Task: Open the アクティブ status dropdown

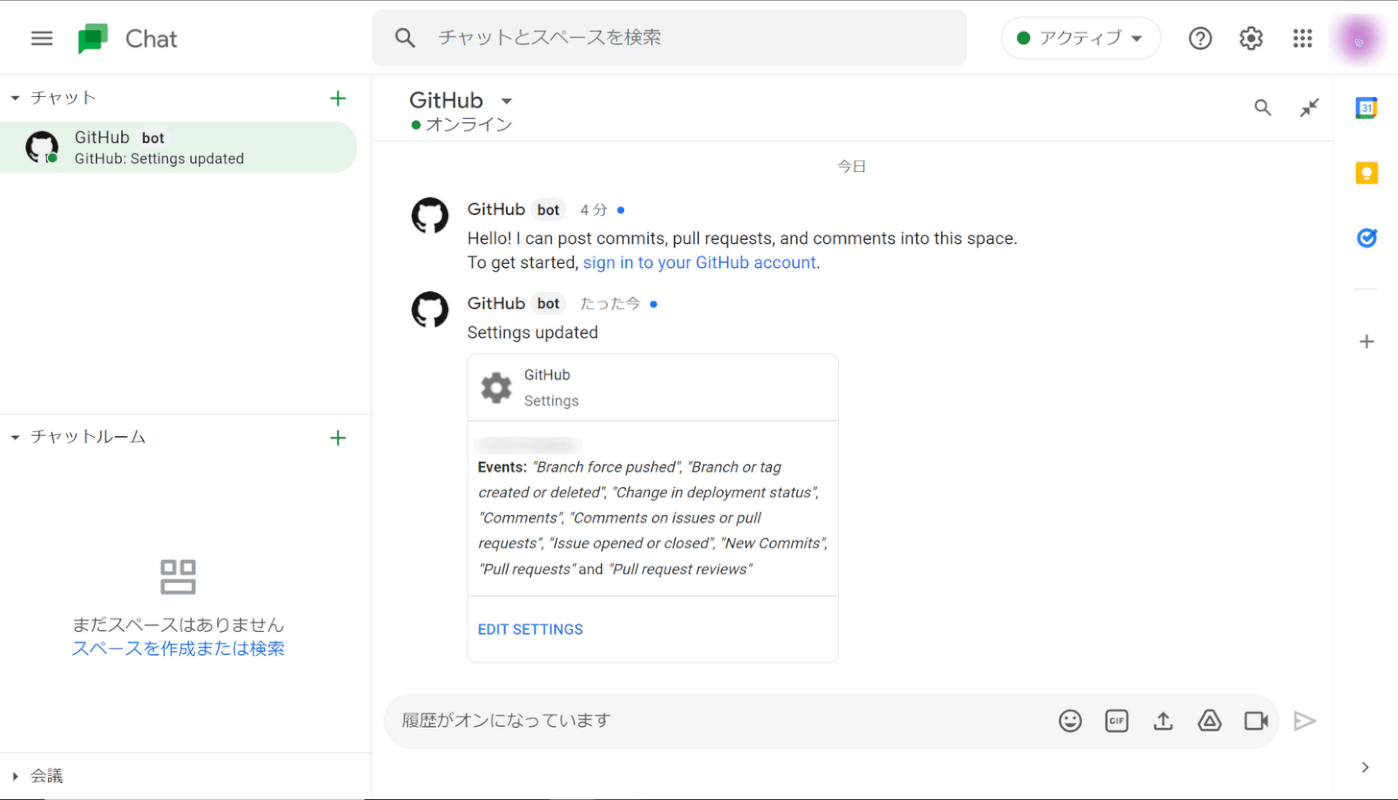Action: (1080, 38)
